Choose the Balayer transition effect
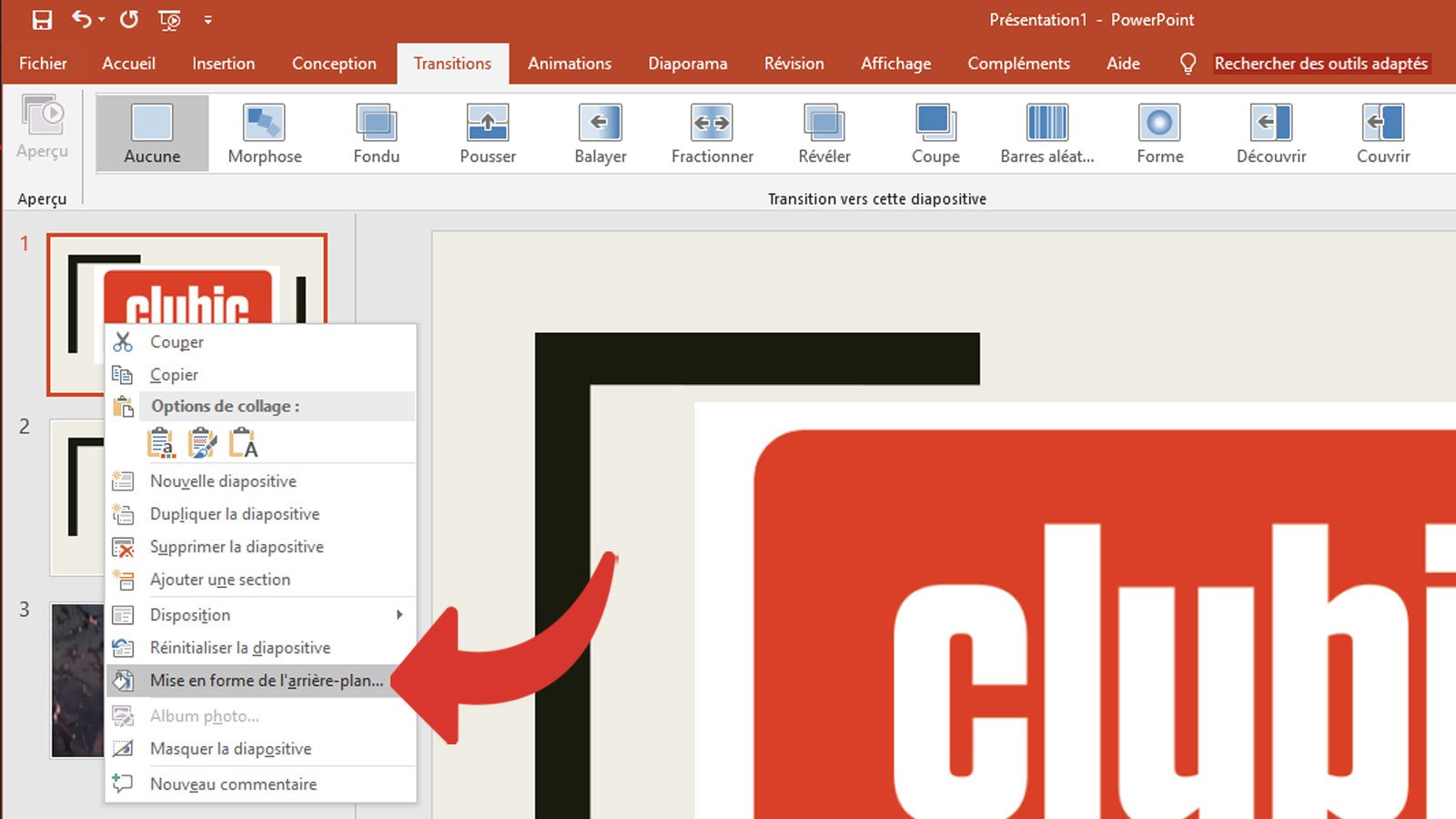This screenshot has height=819, width=1456. (600, 132)
